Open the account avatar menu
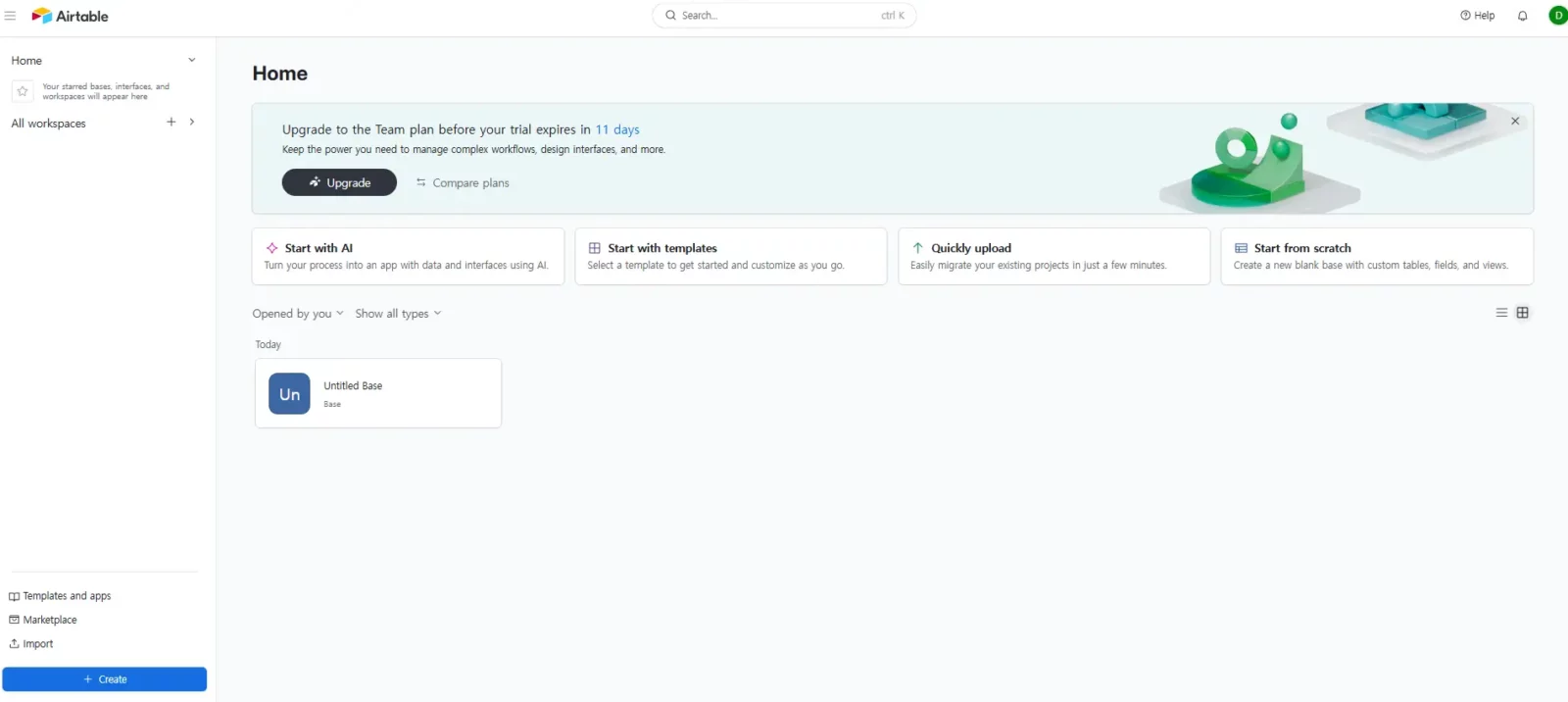The image size is (1568, 702). [x=1557, y=16]
